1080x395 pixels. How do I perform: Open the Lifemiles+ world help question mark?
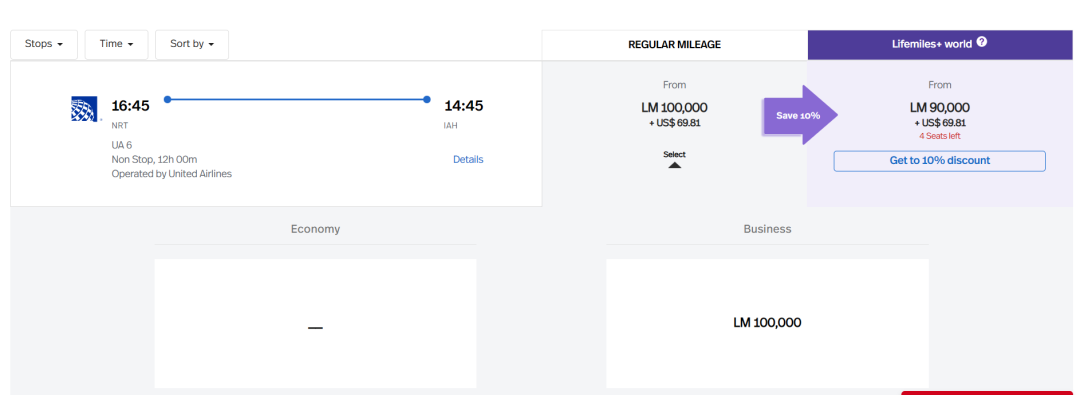pos(982,42)
